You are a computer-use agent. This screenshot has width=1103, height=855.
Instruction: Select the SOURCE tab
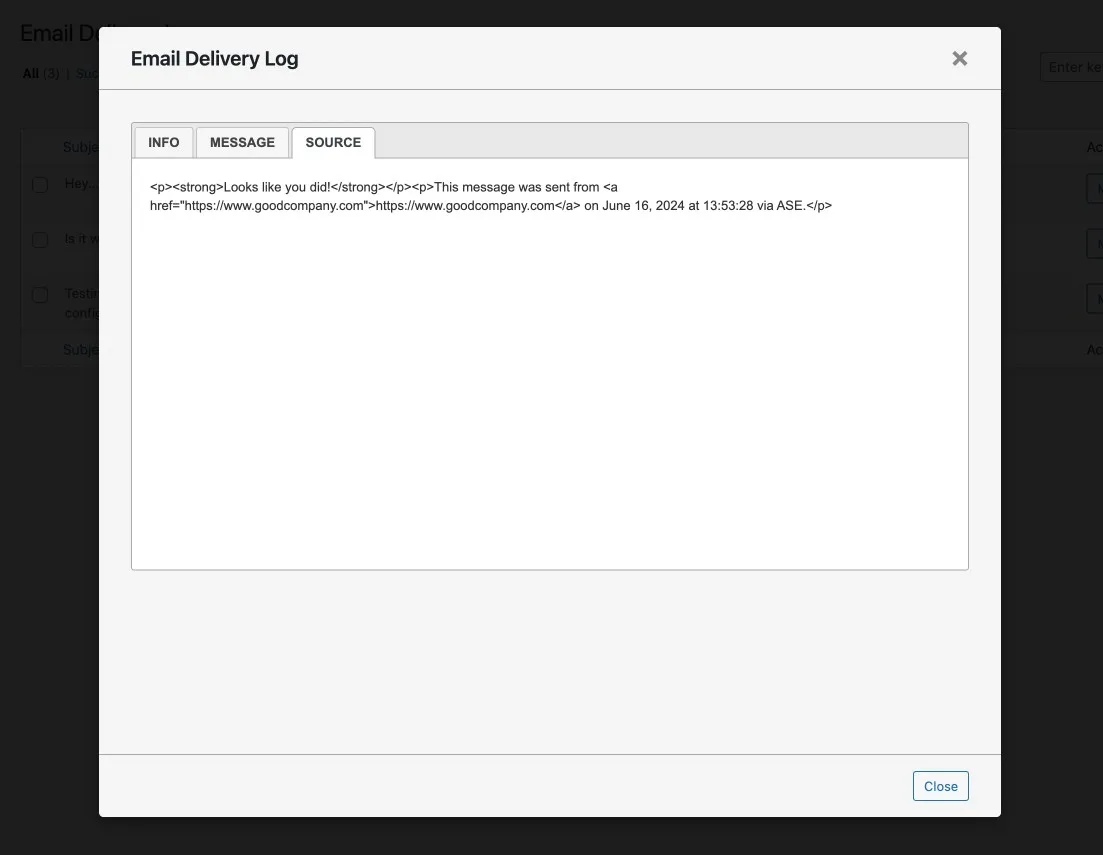tap(333, 142)
